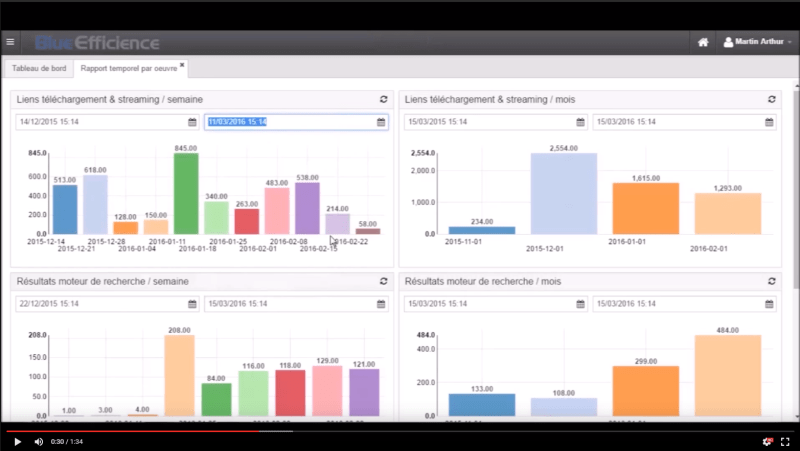The width and height of the screenshot is (800, 451).
Task: Open the hamburger menu in the top bar
Action: pos(10,42)
